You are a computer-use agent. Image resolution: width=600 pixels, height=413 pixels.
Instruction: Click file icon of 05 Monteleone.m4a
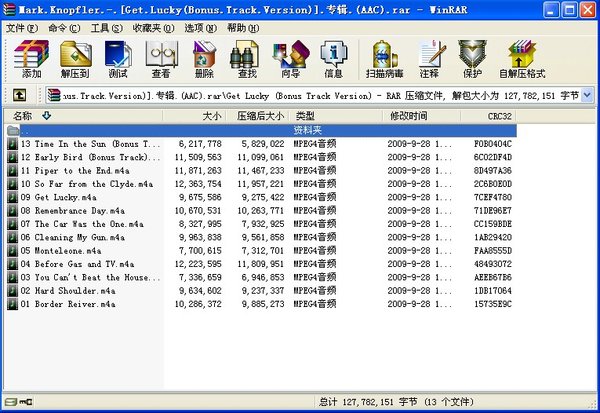click(x=13, y=251)
